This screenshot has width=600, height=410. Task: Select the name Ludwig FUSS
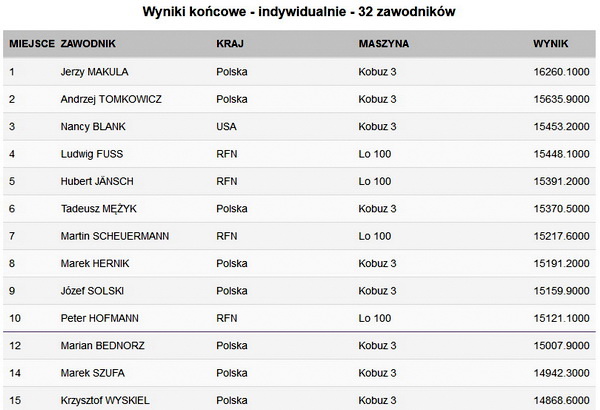click(93, 154)
